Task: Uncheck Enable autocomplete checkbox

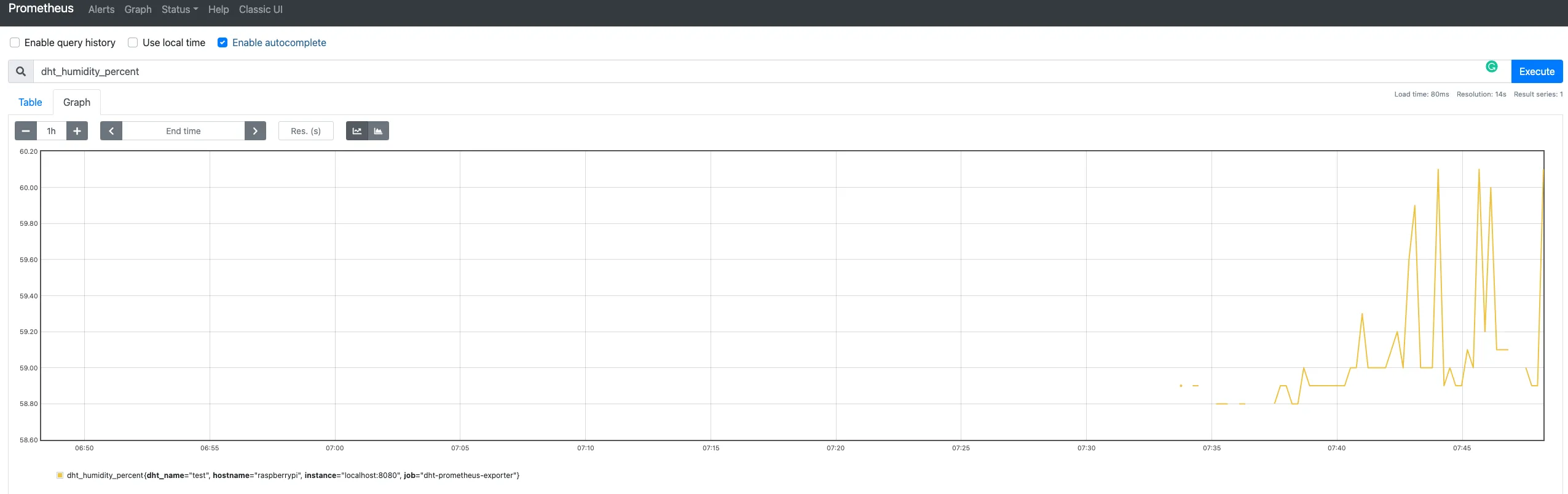Action: coord(223,42)
